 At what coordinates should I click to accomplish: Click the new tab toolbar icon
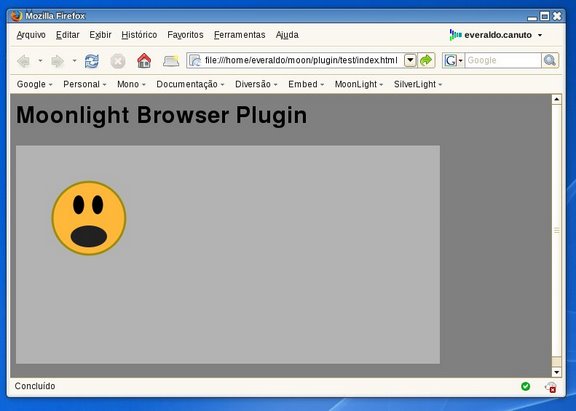tap(171, 61)
